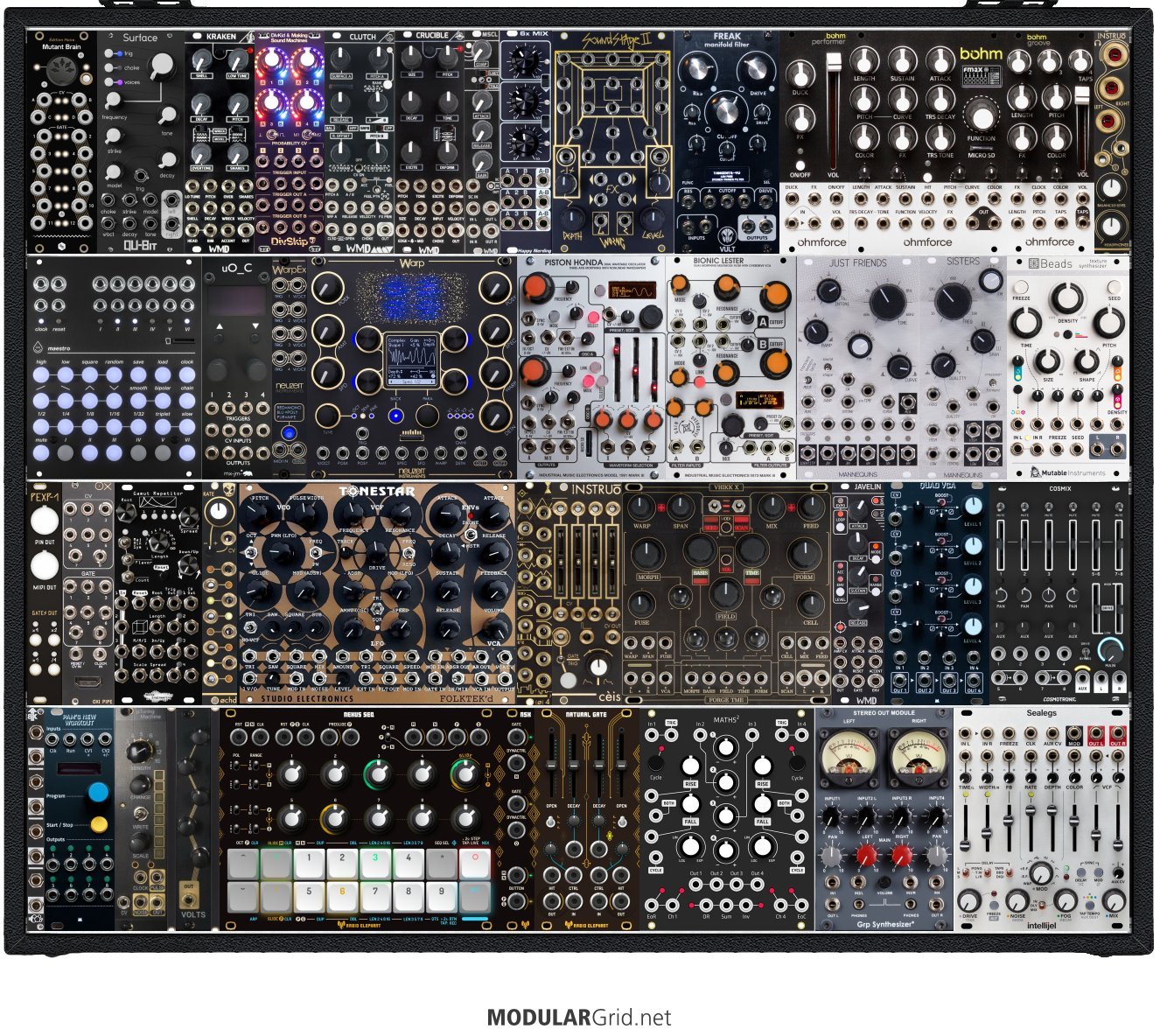Tap pad 6 on the Nexus Seq
This screenshot has height=1036, width=1160.
point(342,896)
